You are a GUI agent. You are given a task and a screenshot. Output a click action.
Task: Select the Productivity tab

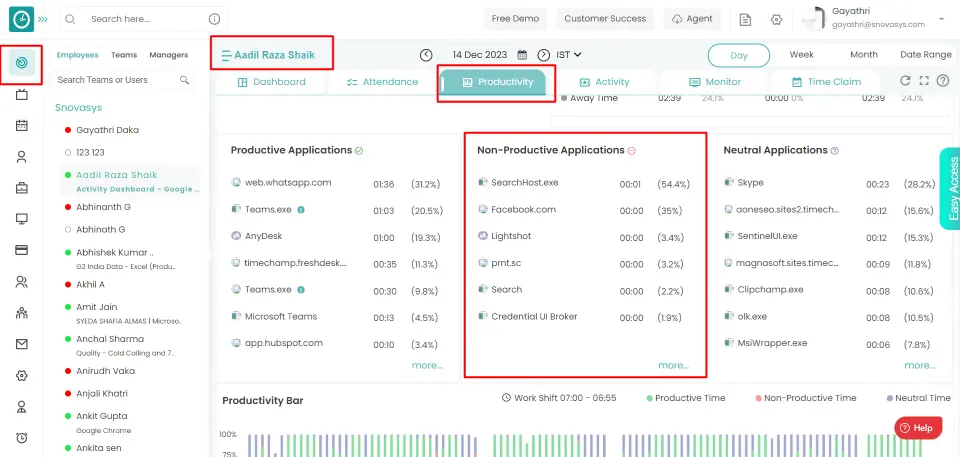493,82
